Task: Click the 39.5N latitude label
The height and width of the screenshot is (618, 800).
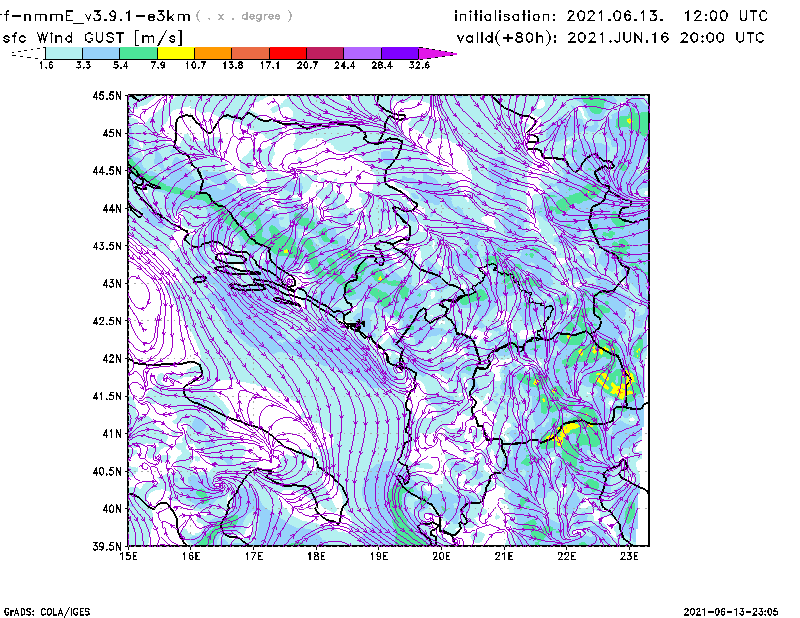Action: click(x=107, y=547)
